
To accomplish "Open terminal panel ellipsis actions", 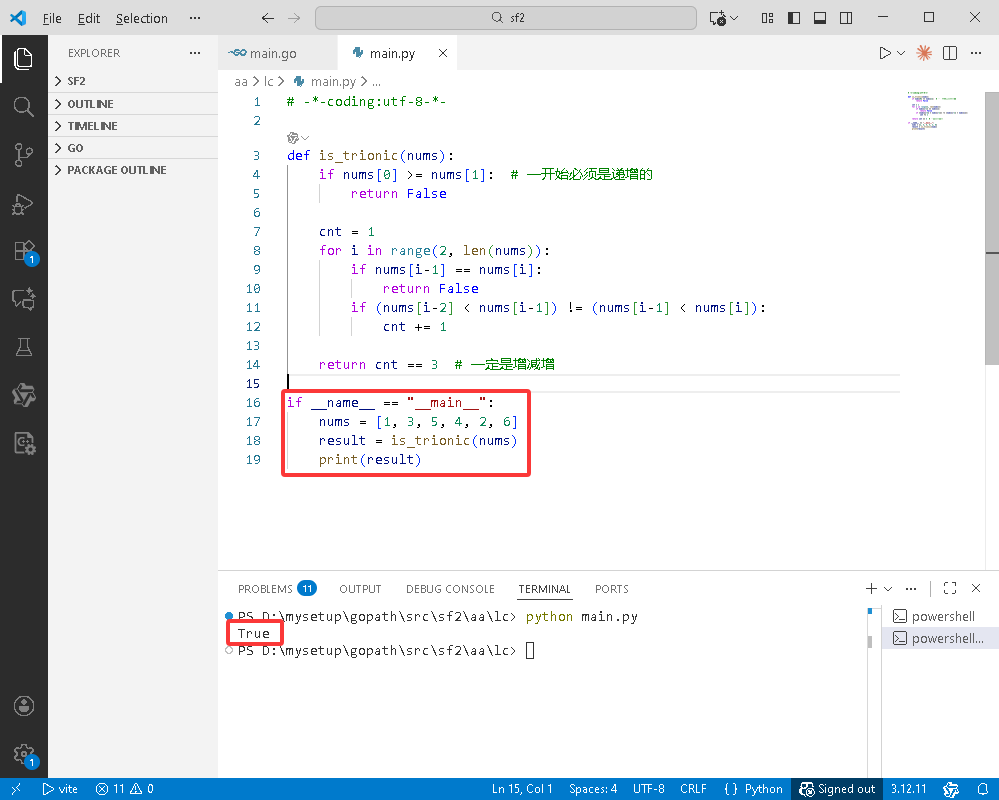I will (x=911, y=589).
